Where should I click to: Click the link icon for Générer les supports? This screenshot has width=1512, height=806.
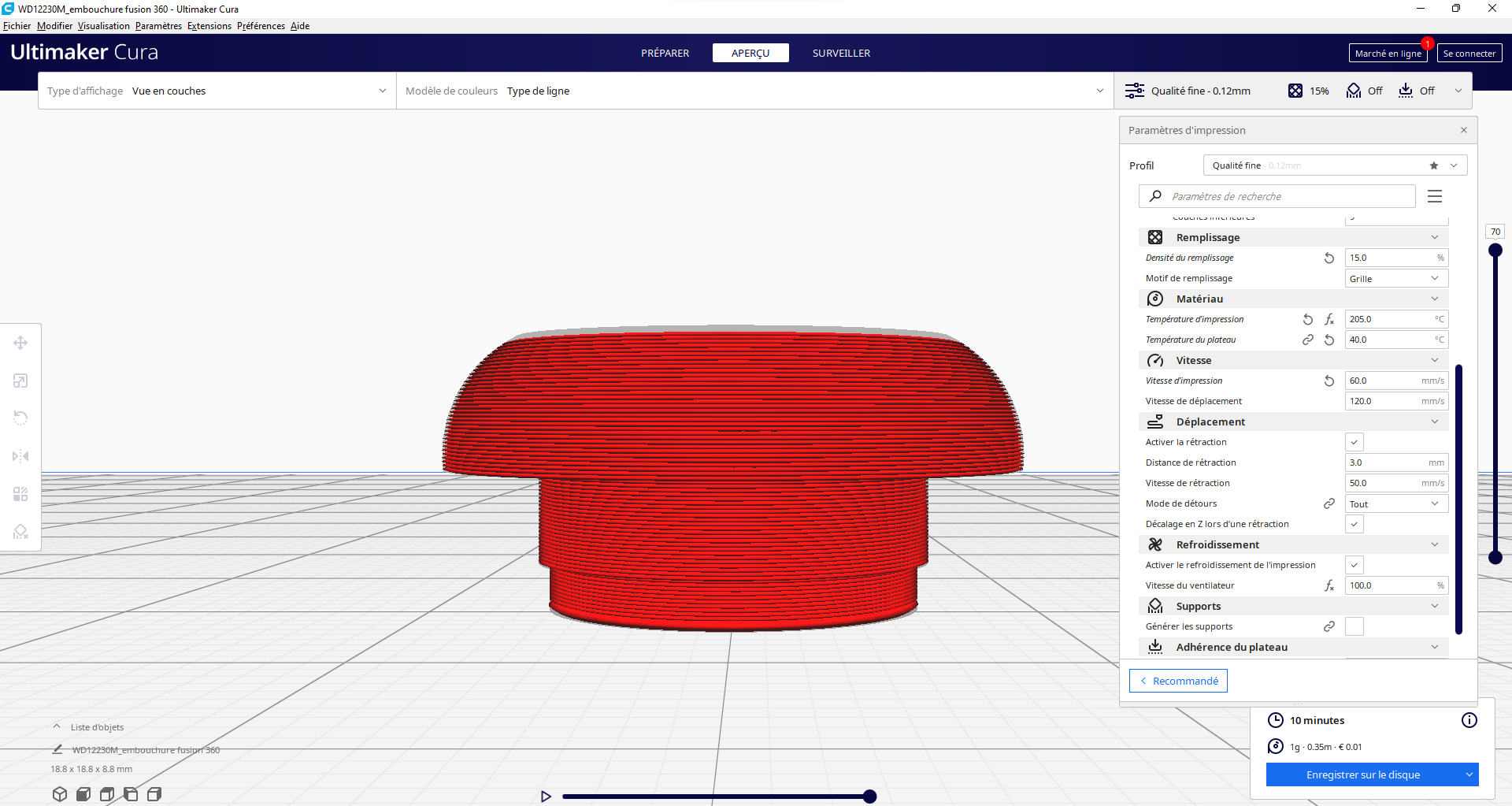tap(1329, 626)
